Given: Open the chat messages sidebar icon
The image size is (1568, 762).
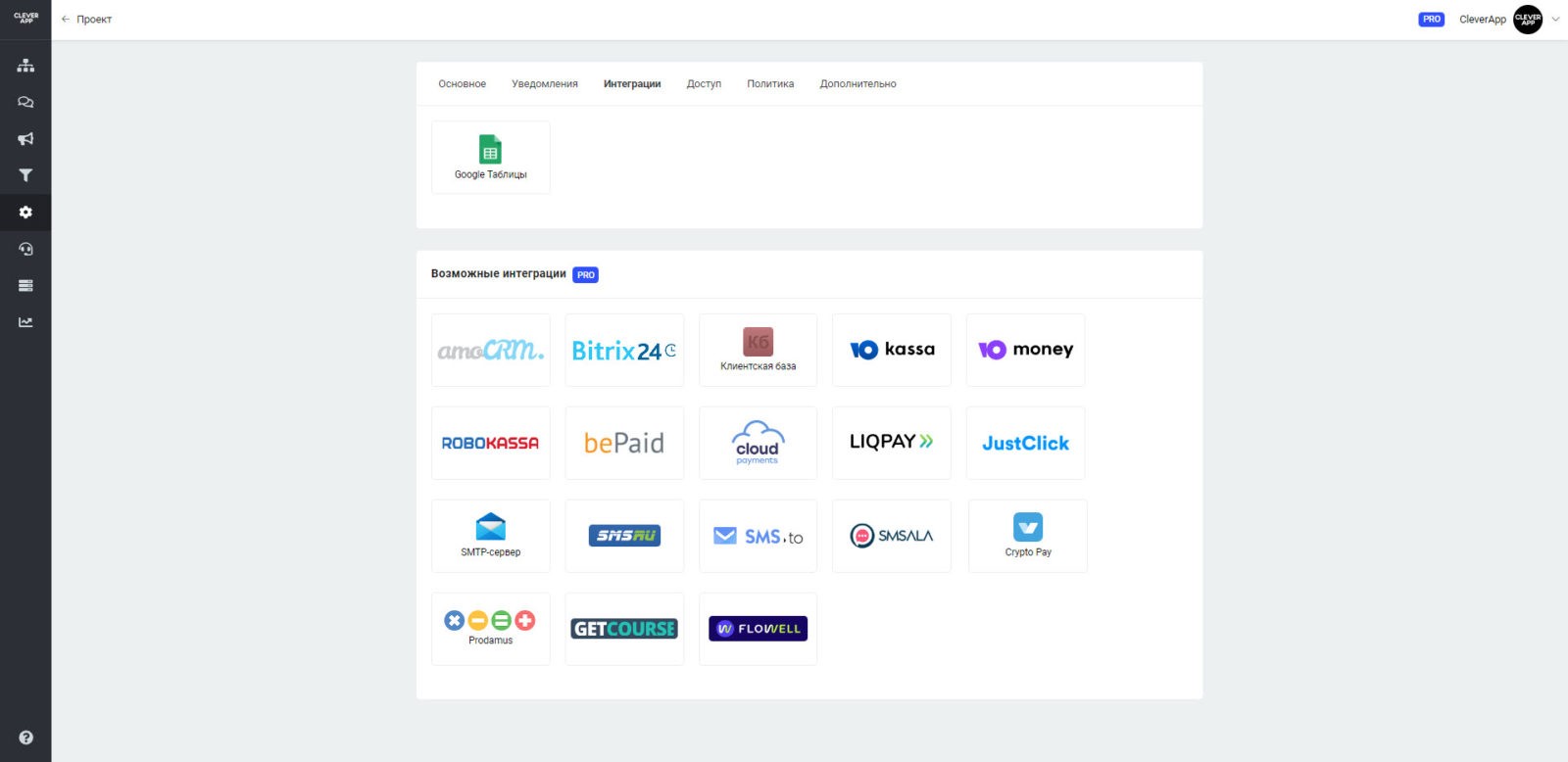Looking at the screenshot, I should tap(25, 102).
